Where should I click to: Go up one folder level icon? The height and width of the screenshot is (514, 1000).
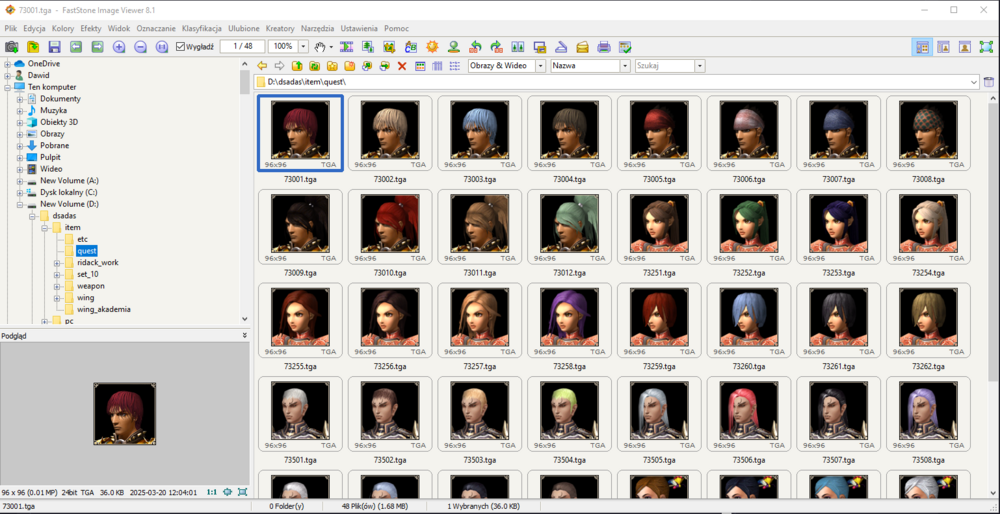(x=297, y=66)
